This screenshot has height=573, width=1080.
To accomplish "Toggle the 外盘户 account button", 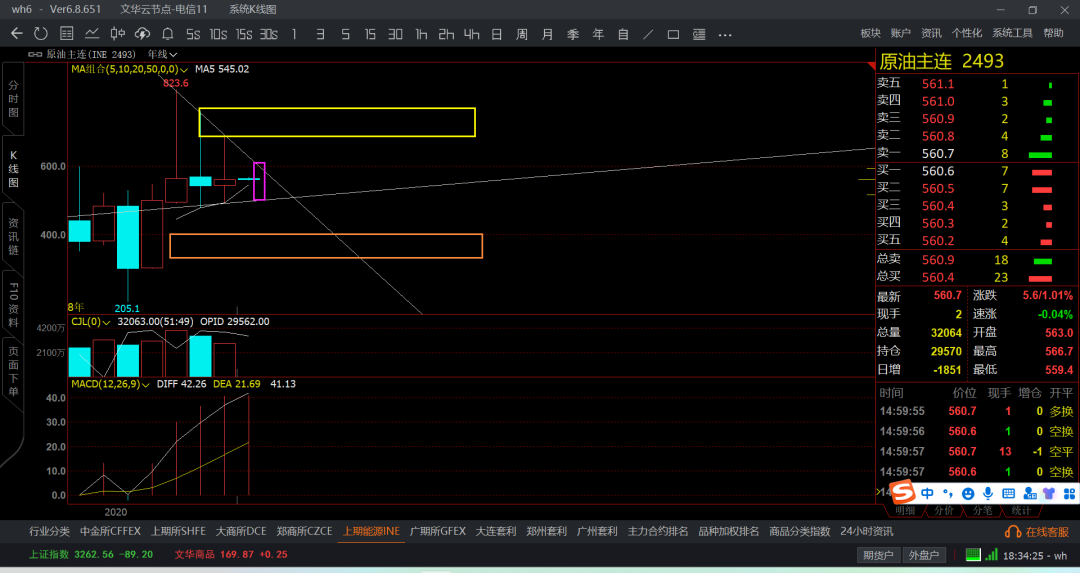I will [924, 555].
